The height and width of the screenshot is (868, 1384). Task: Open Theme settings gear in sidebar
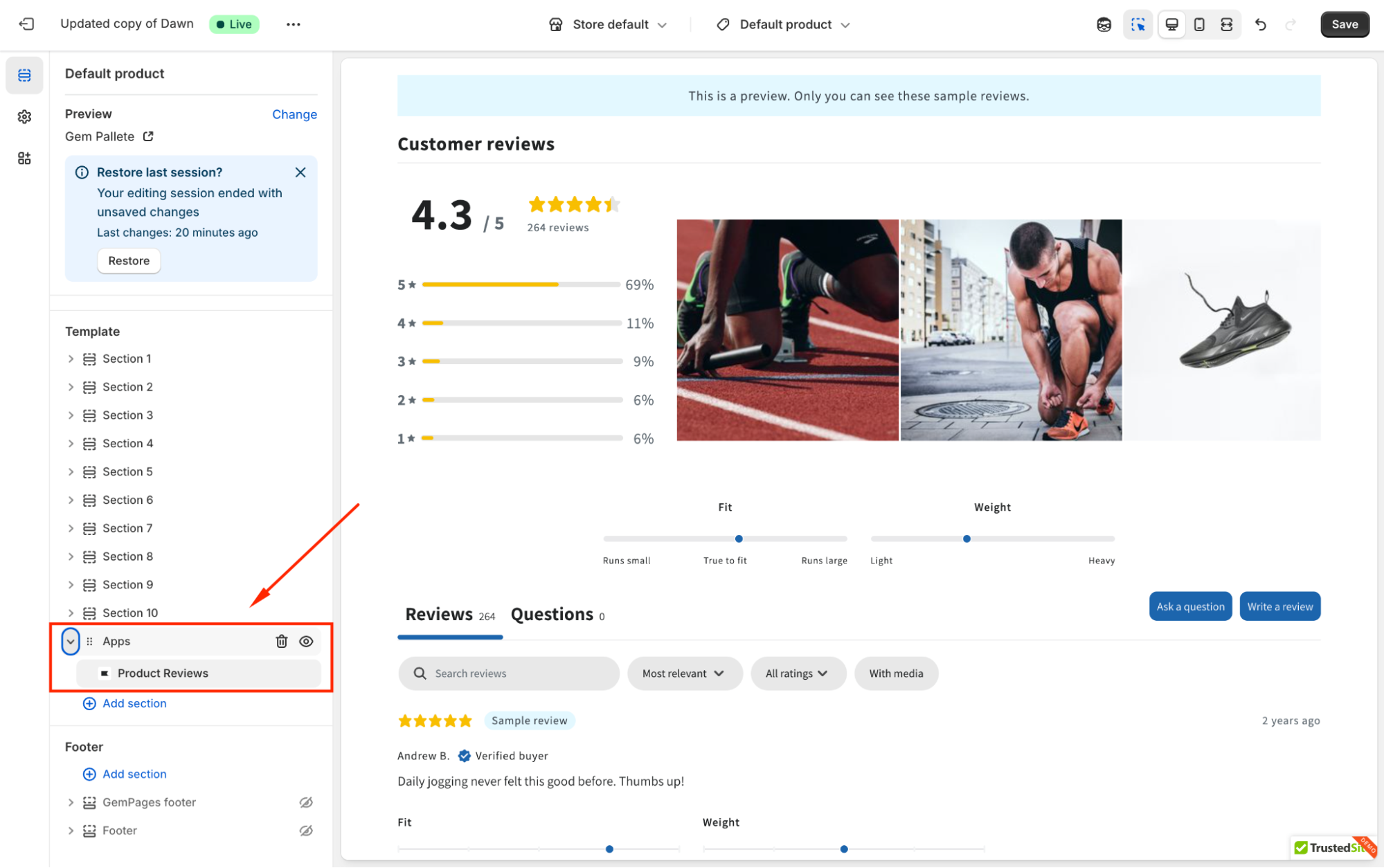(x=24, y=116)
